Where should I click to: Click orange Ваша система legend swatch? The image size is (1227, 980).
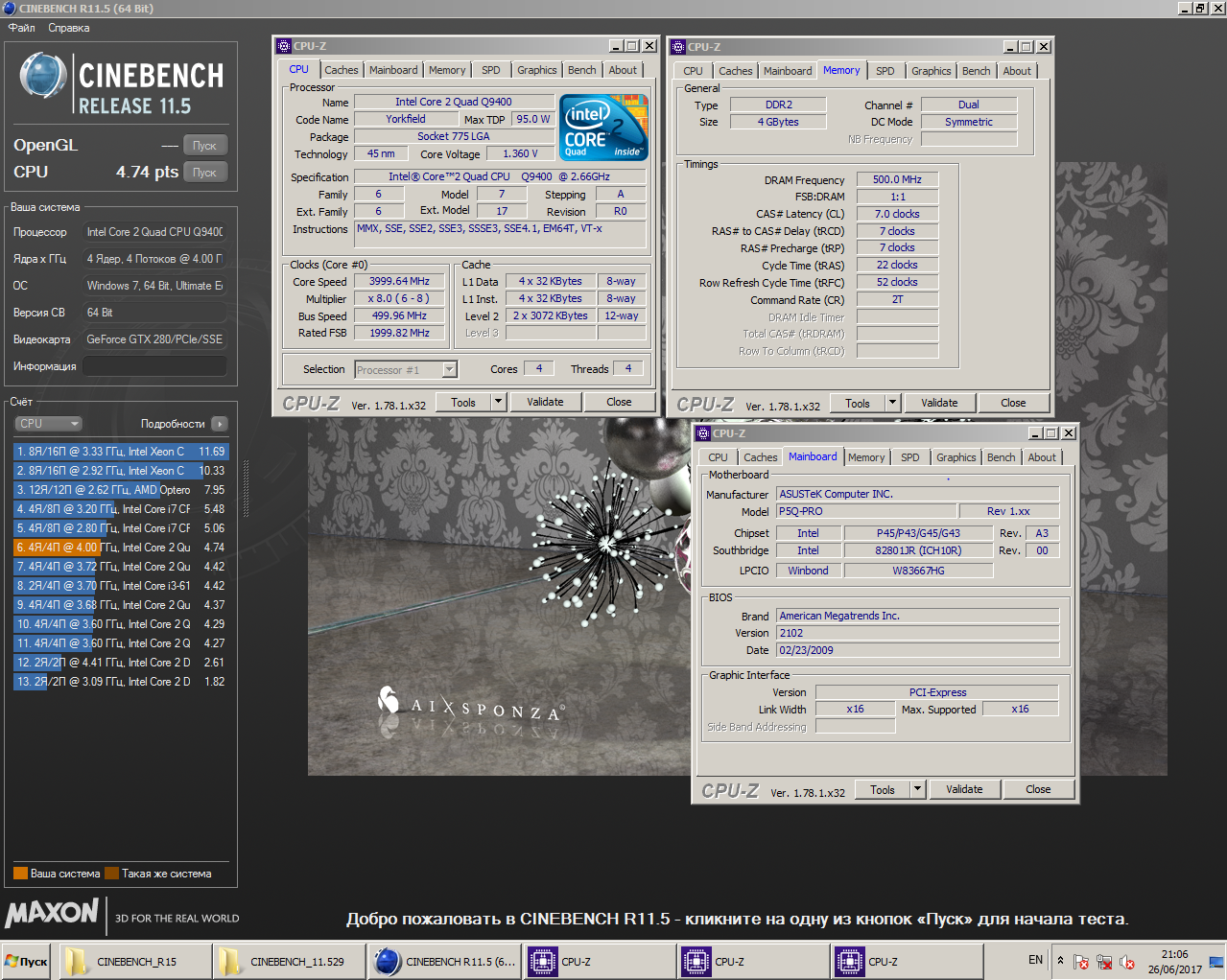pyautogui.click(x=20, y=874)
